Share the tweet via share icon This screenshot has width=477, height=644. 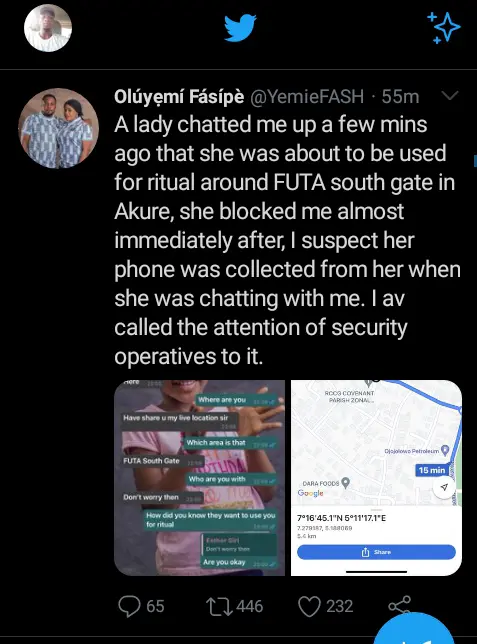(x=399, y=606)
